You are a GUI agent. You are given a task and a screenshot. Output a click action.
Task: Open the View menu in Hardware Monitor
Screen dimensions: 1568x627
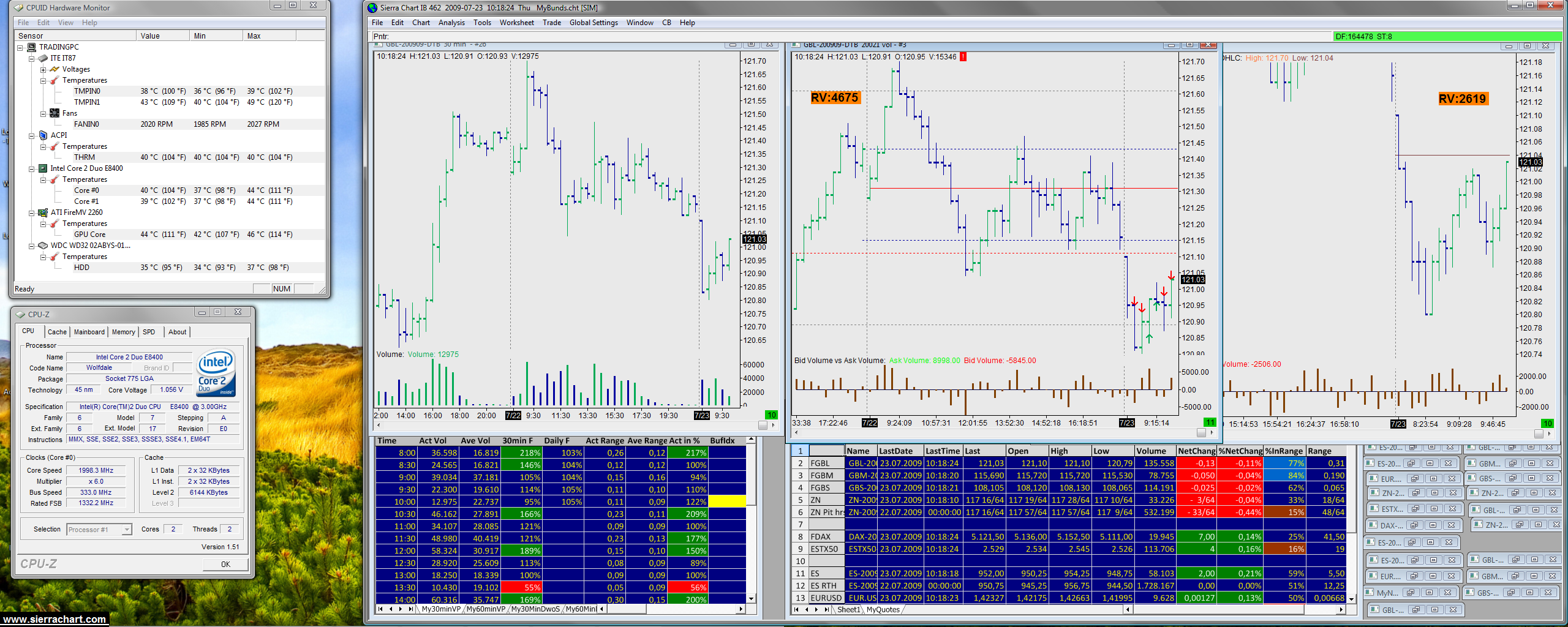point(66,23)
